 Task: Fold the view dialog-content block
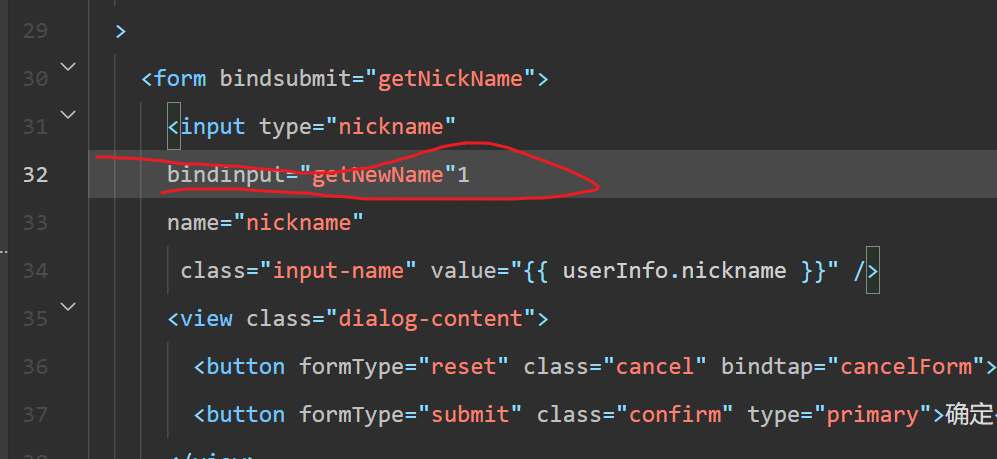(68, 306)
